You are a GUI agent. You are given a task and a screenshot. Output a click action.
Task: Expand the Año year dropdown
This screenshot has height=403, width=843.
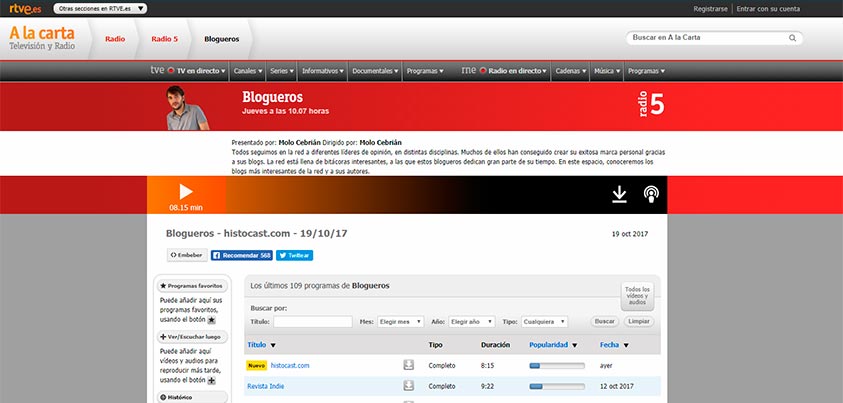tap(471, 322)
